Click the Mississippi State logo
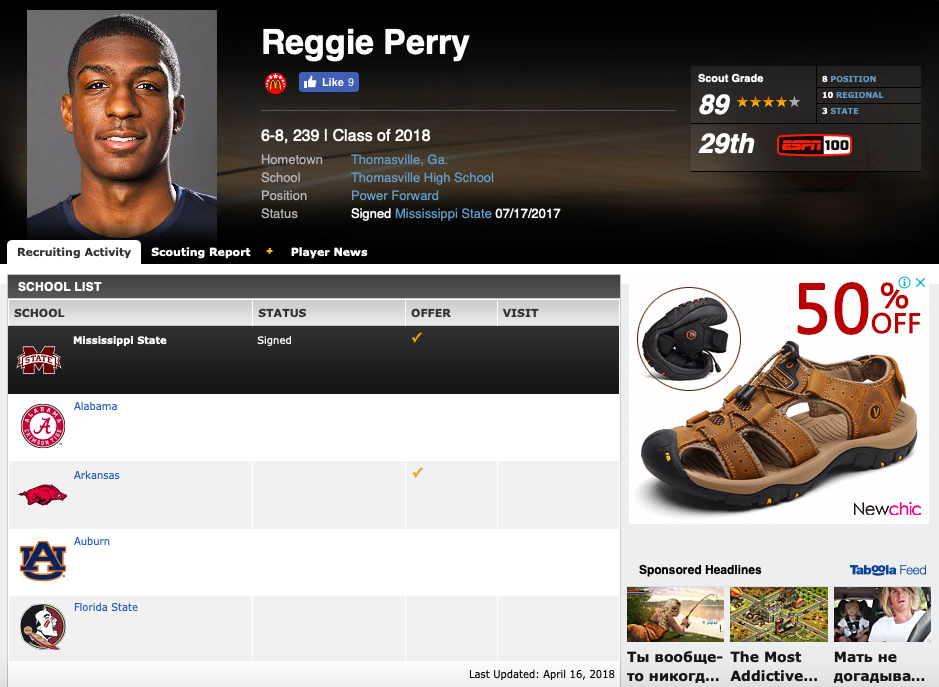Screen dimensions: 939x687 point(39,360)
